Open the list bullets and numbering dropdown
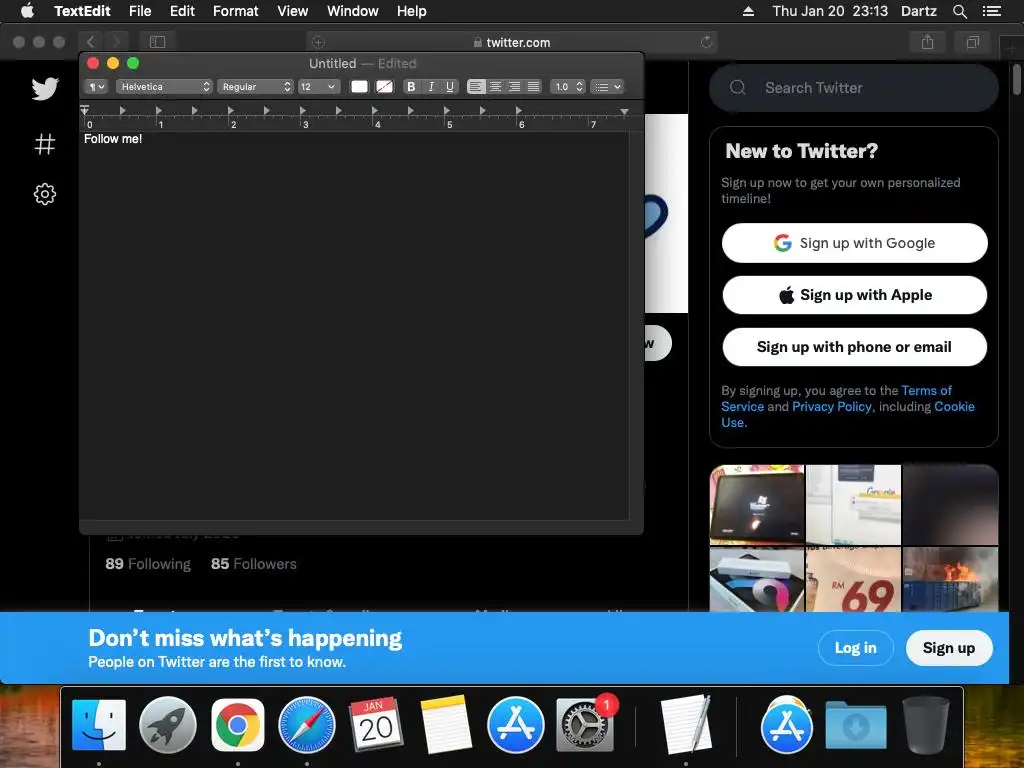 (x=607, y=87)
